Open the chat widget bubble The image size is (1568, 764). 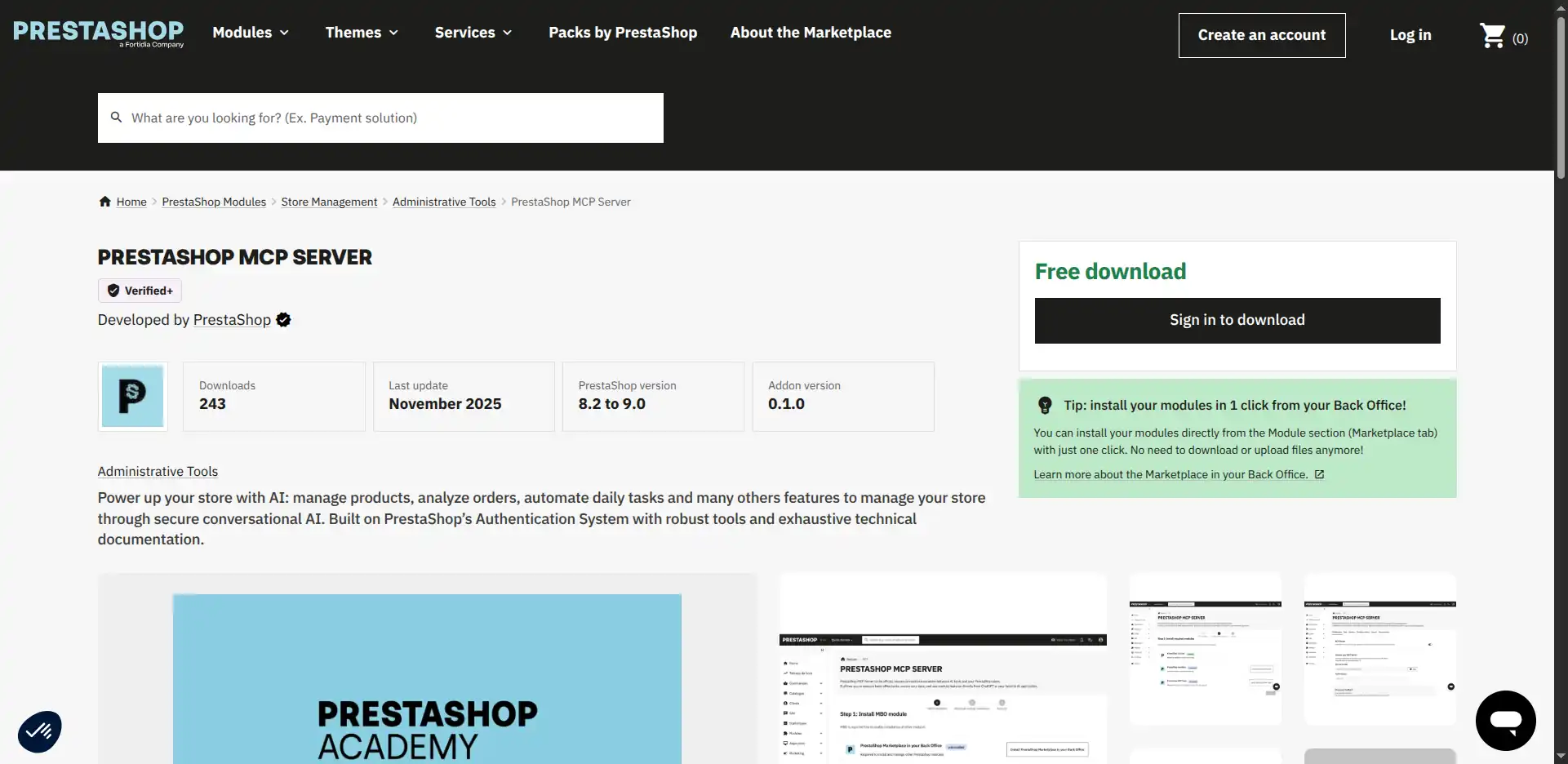point(1505,721)
